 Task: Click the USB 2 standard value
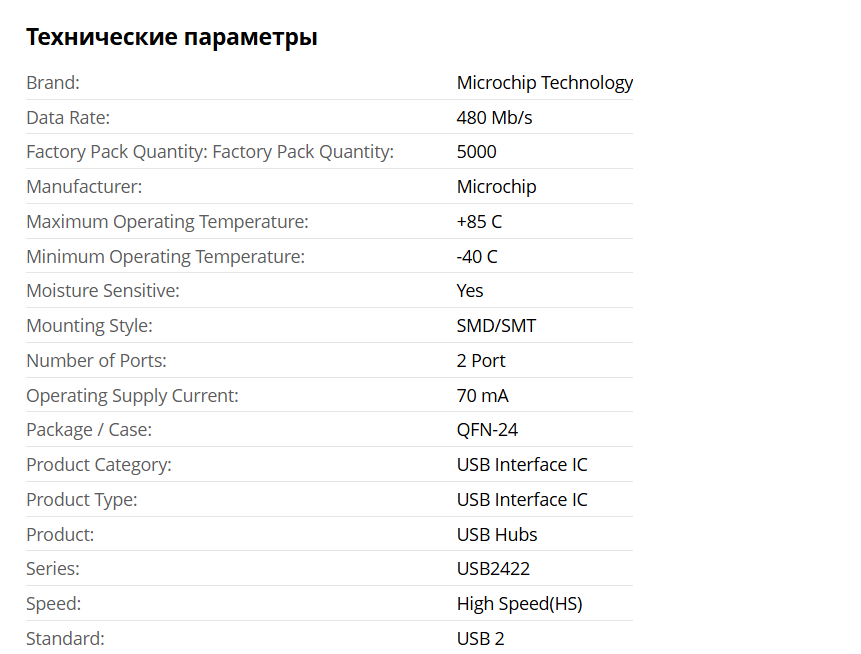[480, 639]
